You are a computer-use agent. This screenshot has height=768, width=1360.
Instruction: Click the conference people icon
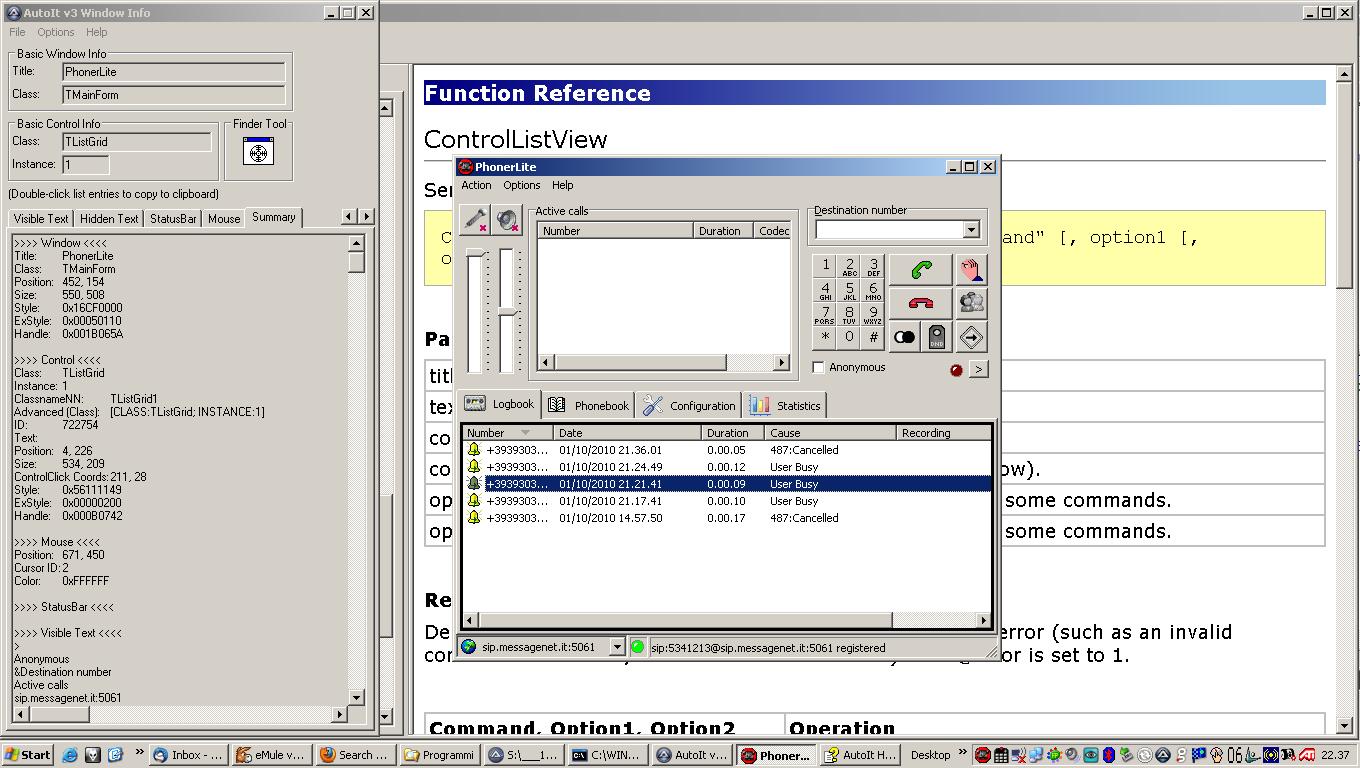point(970,303)
